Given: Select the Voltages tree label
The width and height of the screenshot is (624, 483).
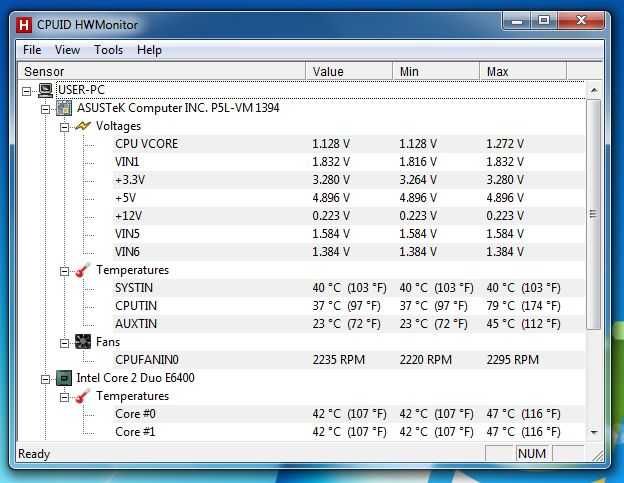Looking at the screenshot, I should pyautogui.click(x=118, y=126).
